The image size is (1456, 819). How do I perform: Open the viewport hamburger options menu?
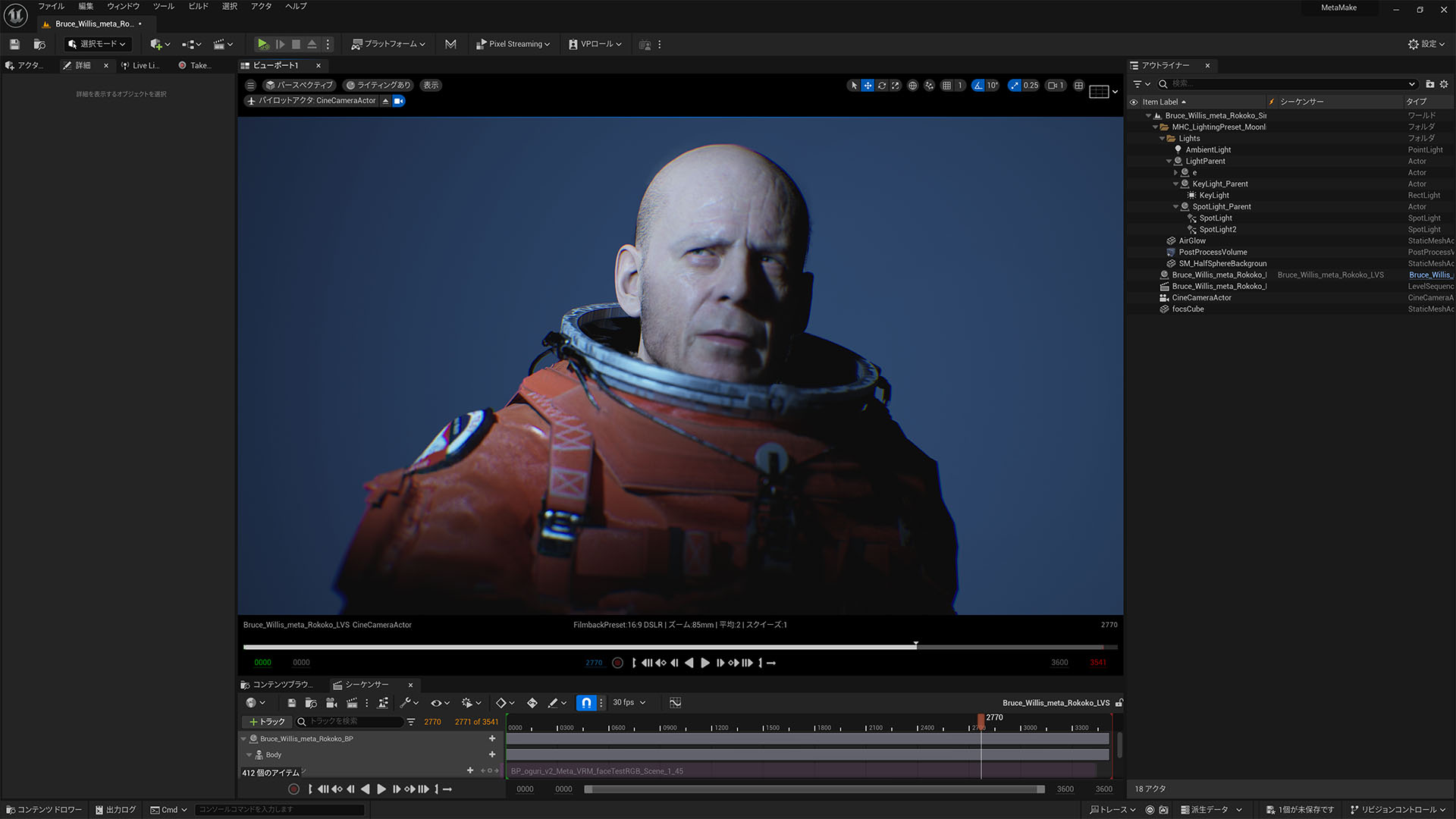click(250, 86)
